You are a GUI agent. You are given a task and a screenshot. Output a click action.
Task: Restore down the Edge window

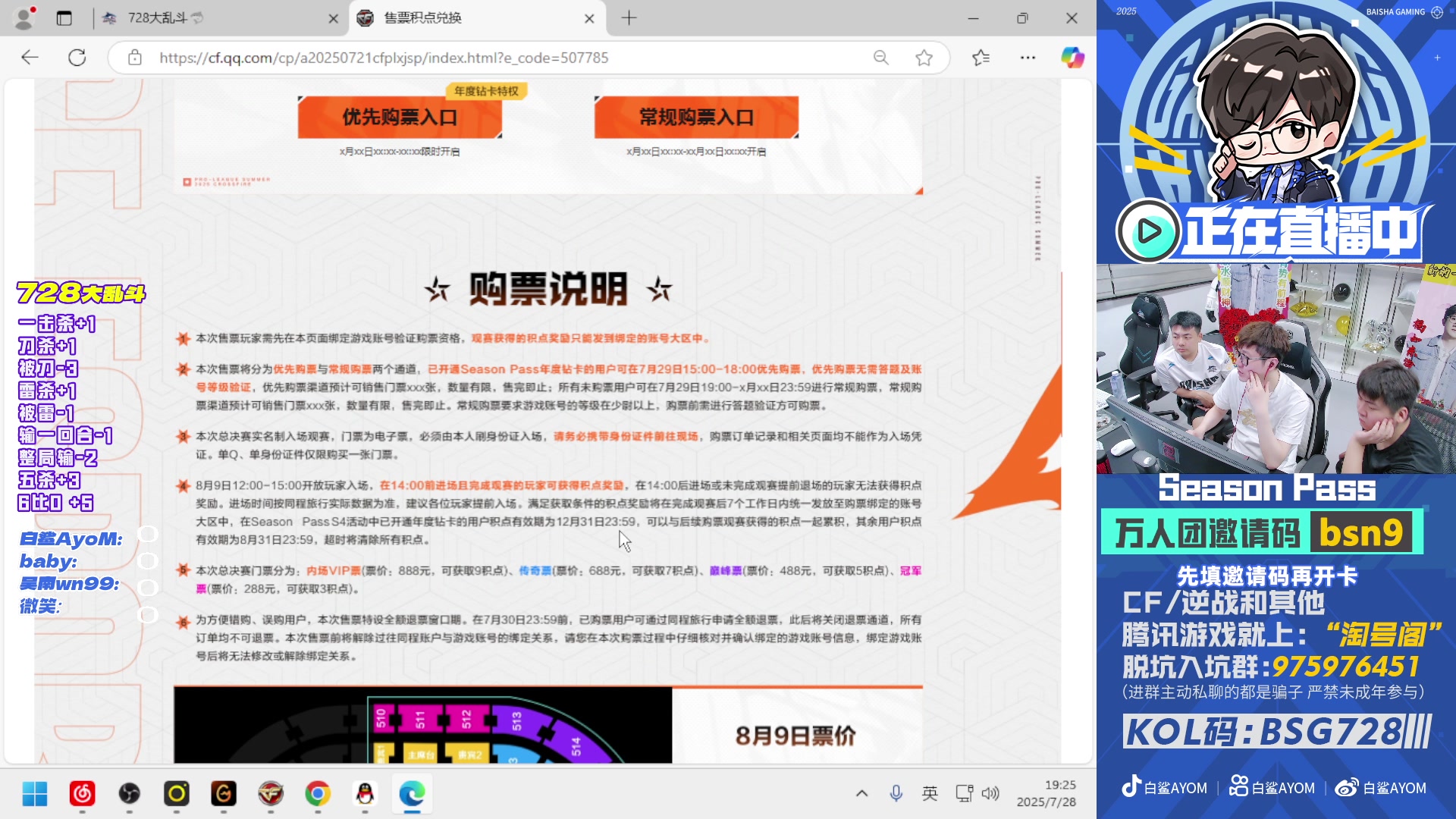pyautogui.click(x=1022, y=18)
